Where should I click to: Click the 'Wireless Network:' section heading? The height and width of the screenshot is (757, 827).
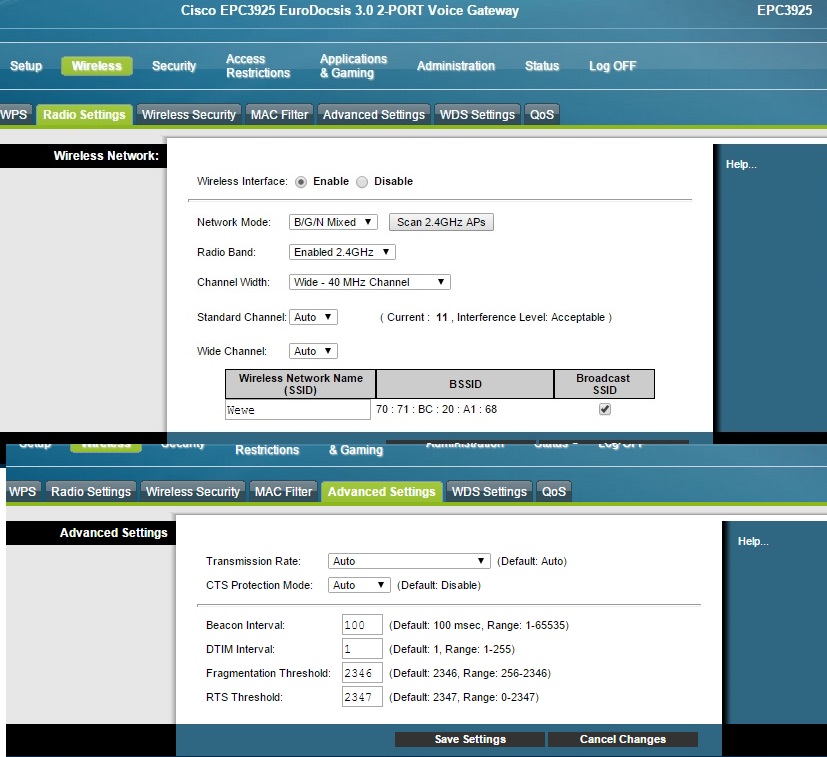(x=106, y=156)
